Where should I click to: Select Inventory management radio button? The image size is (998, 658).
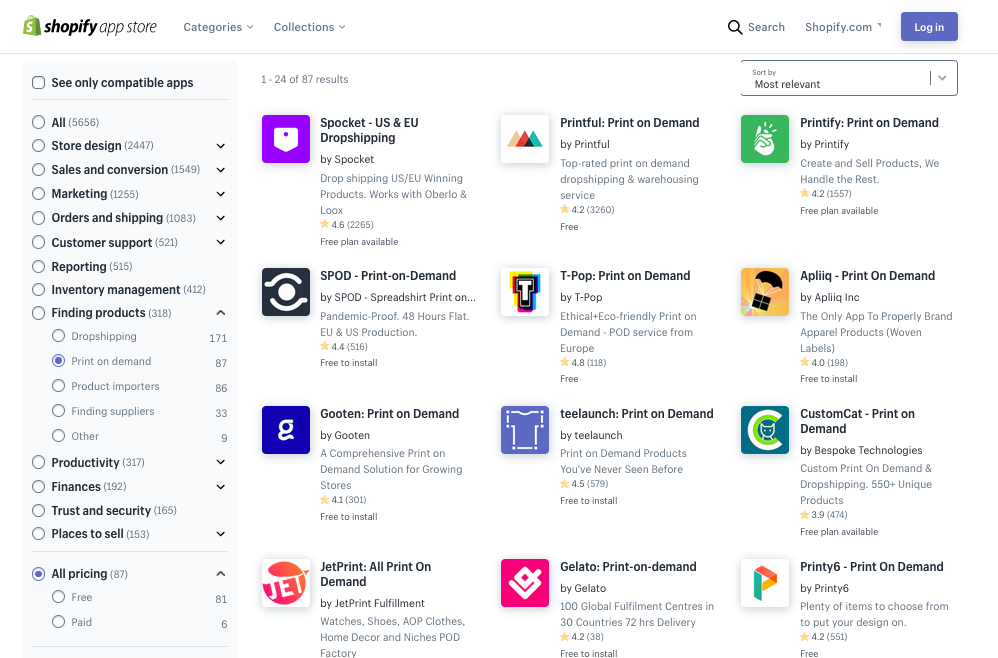tap(39, 290)
